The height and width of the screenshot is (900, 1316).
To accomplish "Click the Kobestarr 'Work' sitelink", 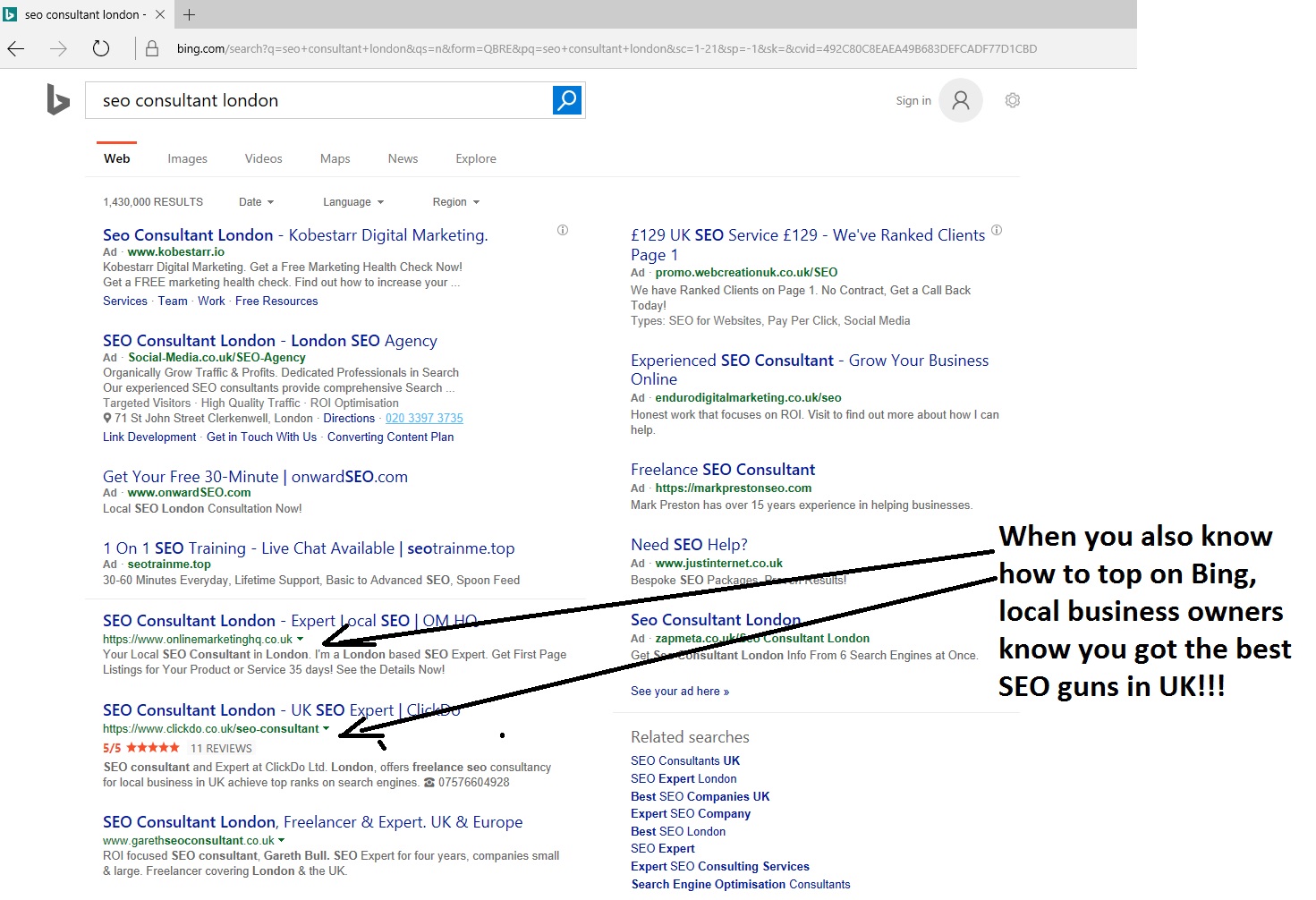I will click(x=212, y=301).
